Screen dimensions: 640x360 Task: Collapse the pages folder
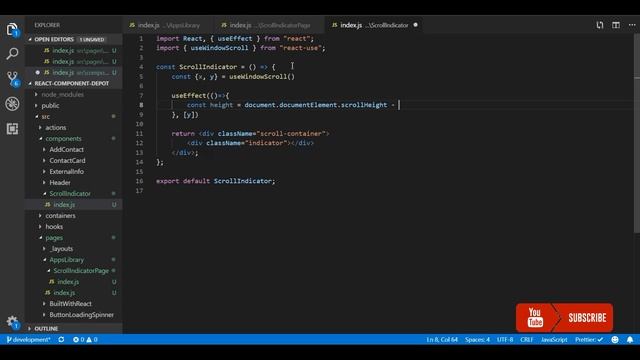[73, 238]
